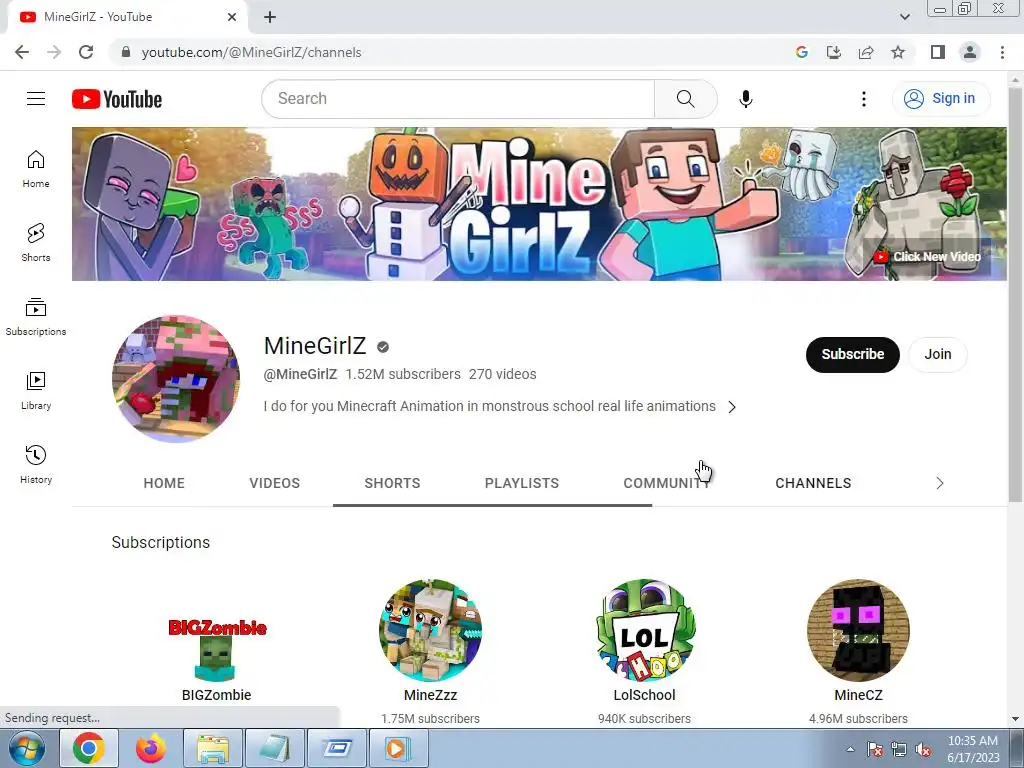Viewport: 1024px width, 768px height.
Task: Click the @MineGirlZ handle text
Action: [300, 374]
